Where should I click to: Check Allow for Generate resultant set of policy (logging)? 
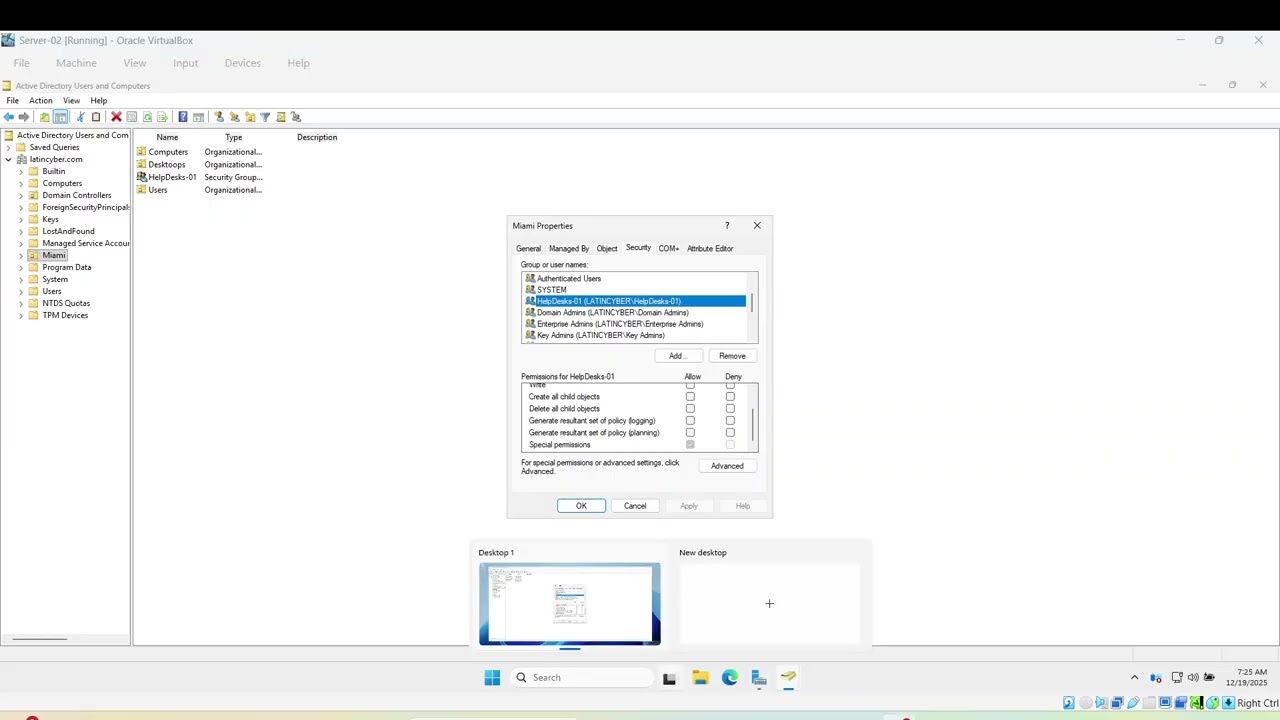[690, 421]
